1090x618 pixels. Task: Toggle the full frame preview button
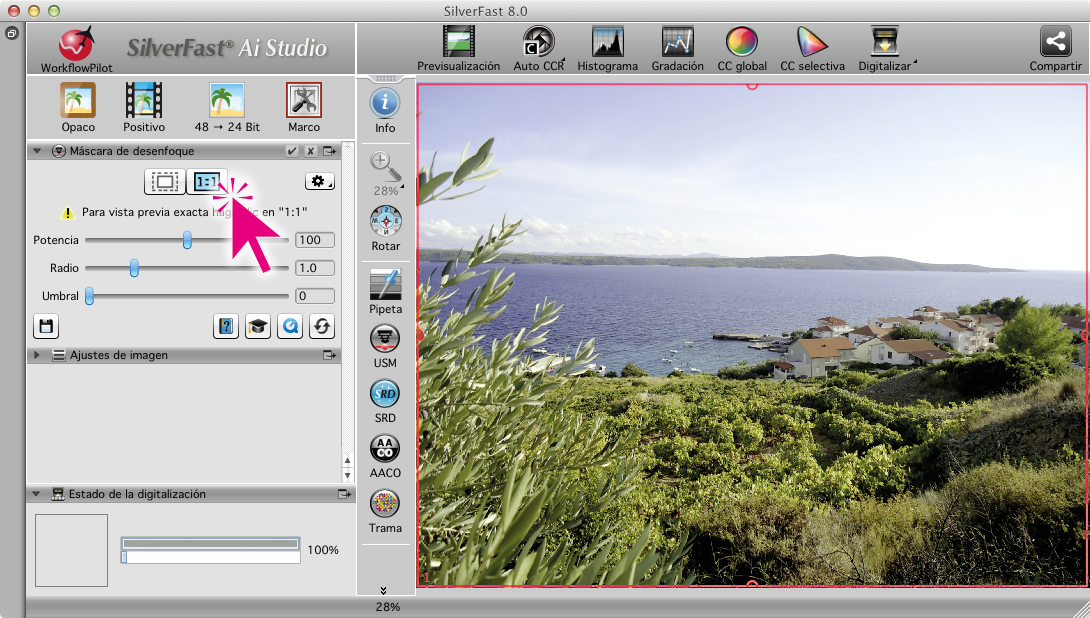[165, 181]
